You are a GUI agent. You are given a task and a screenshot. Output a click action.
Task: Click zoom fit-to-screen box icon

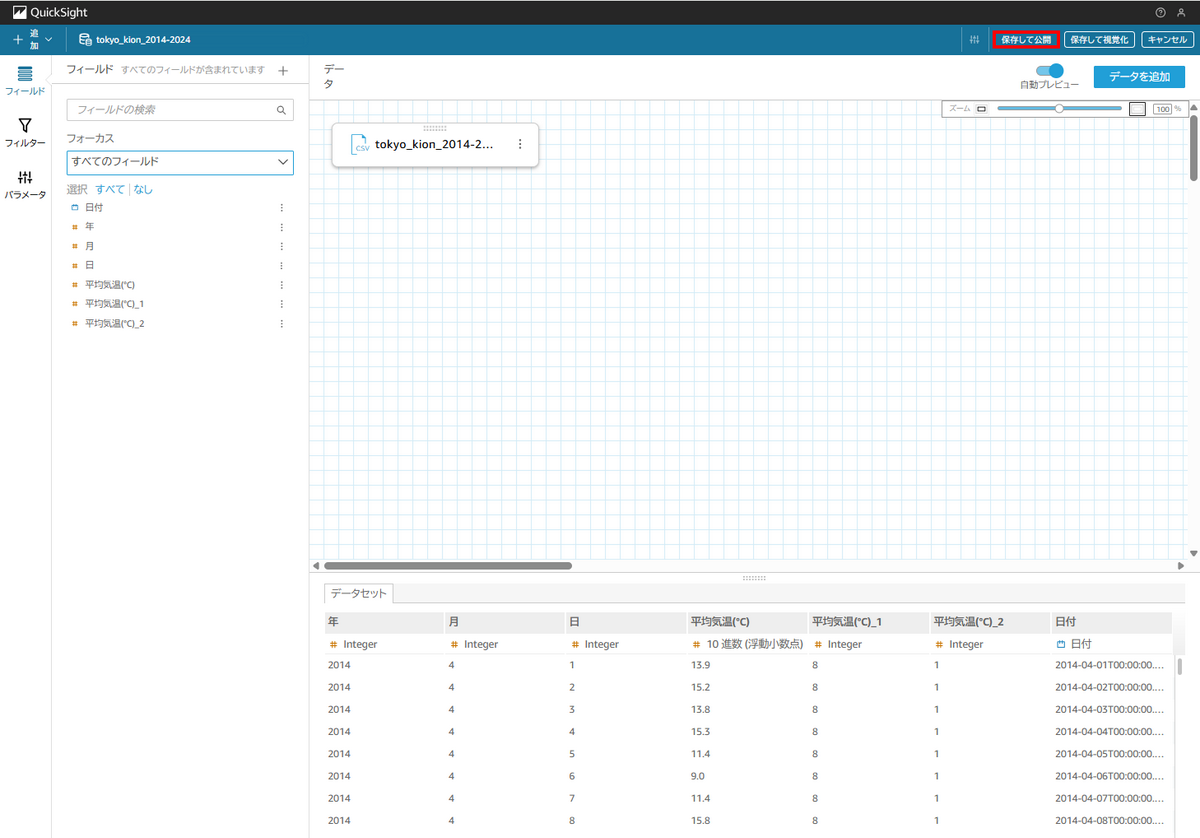point(1137,109)
